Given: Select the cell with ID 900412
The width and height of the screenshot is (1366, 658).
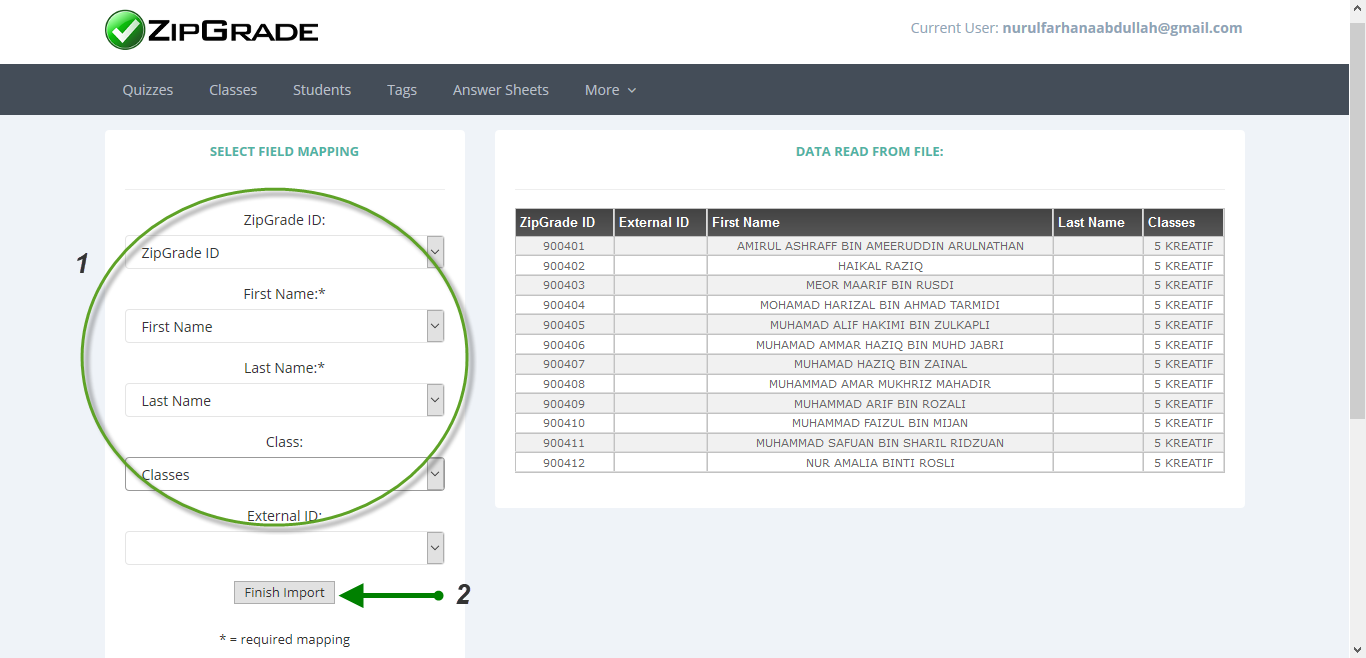Looking at the screenshot, I should 564,463.
